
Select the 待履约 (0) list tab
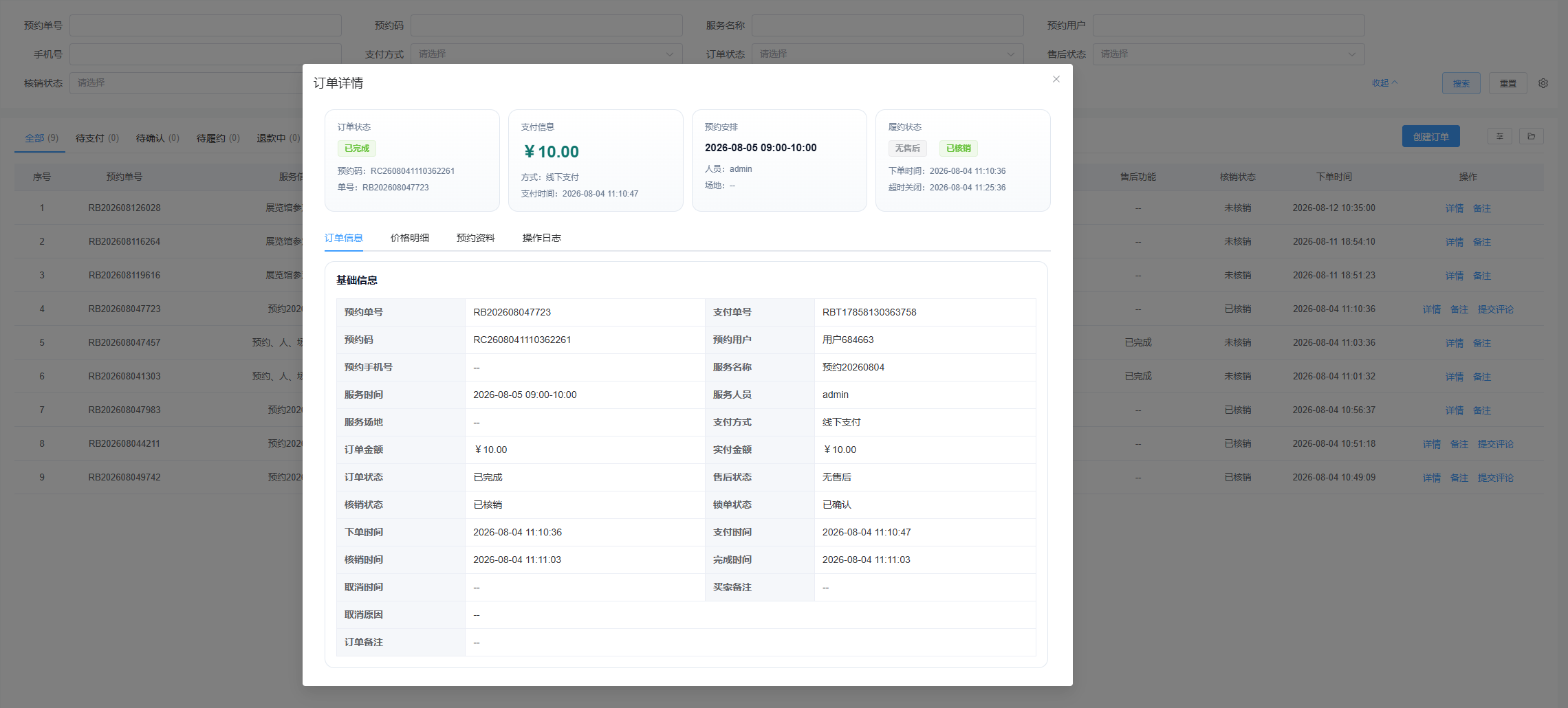[218, 138]
